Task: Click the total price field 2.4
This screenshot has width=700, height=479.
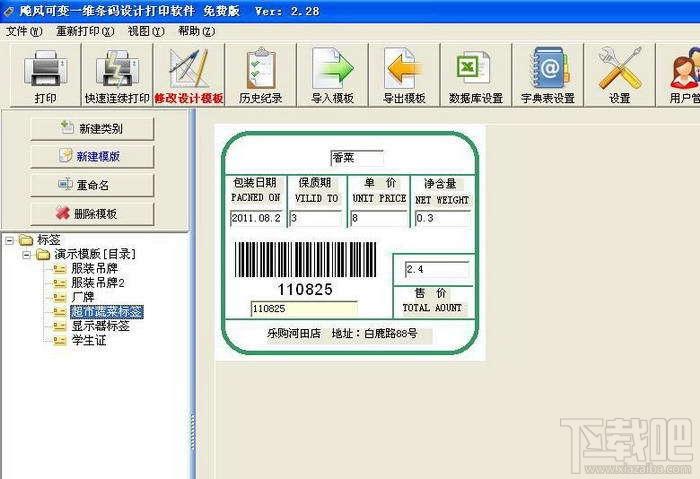Action: (x=437, y=269)
